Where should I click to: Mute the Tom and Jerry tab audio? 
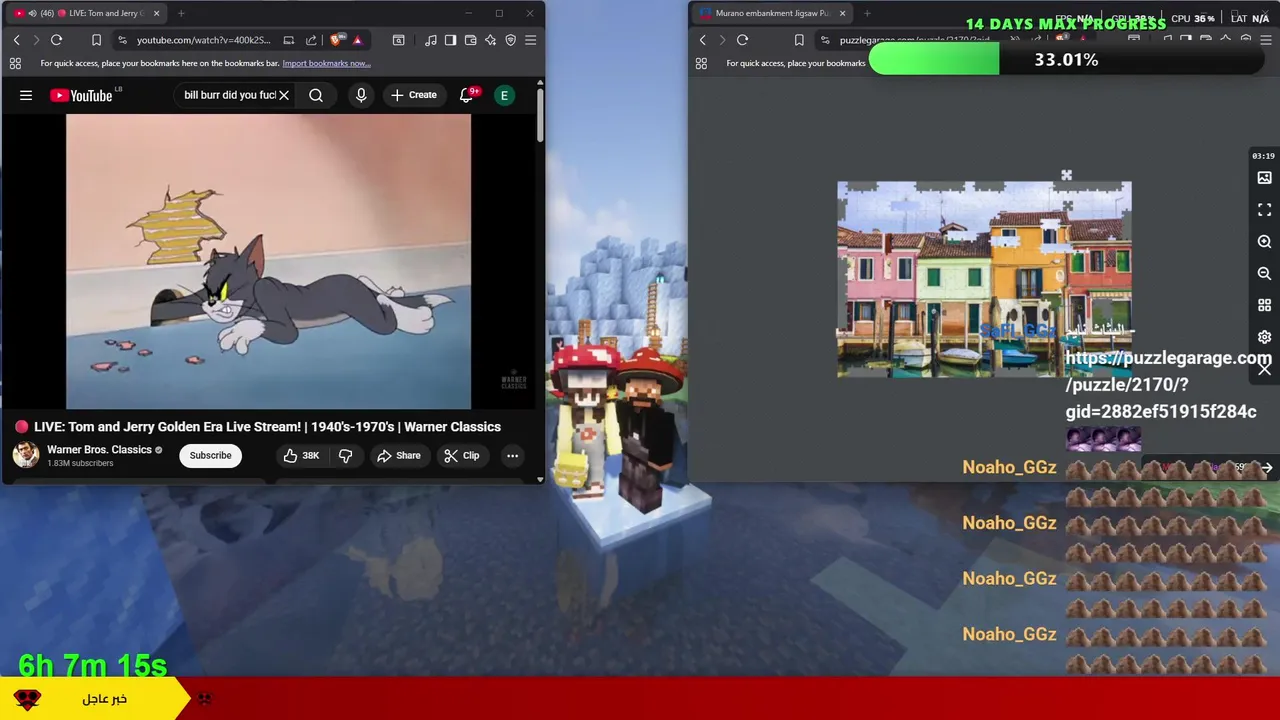[32, 13]
